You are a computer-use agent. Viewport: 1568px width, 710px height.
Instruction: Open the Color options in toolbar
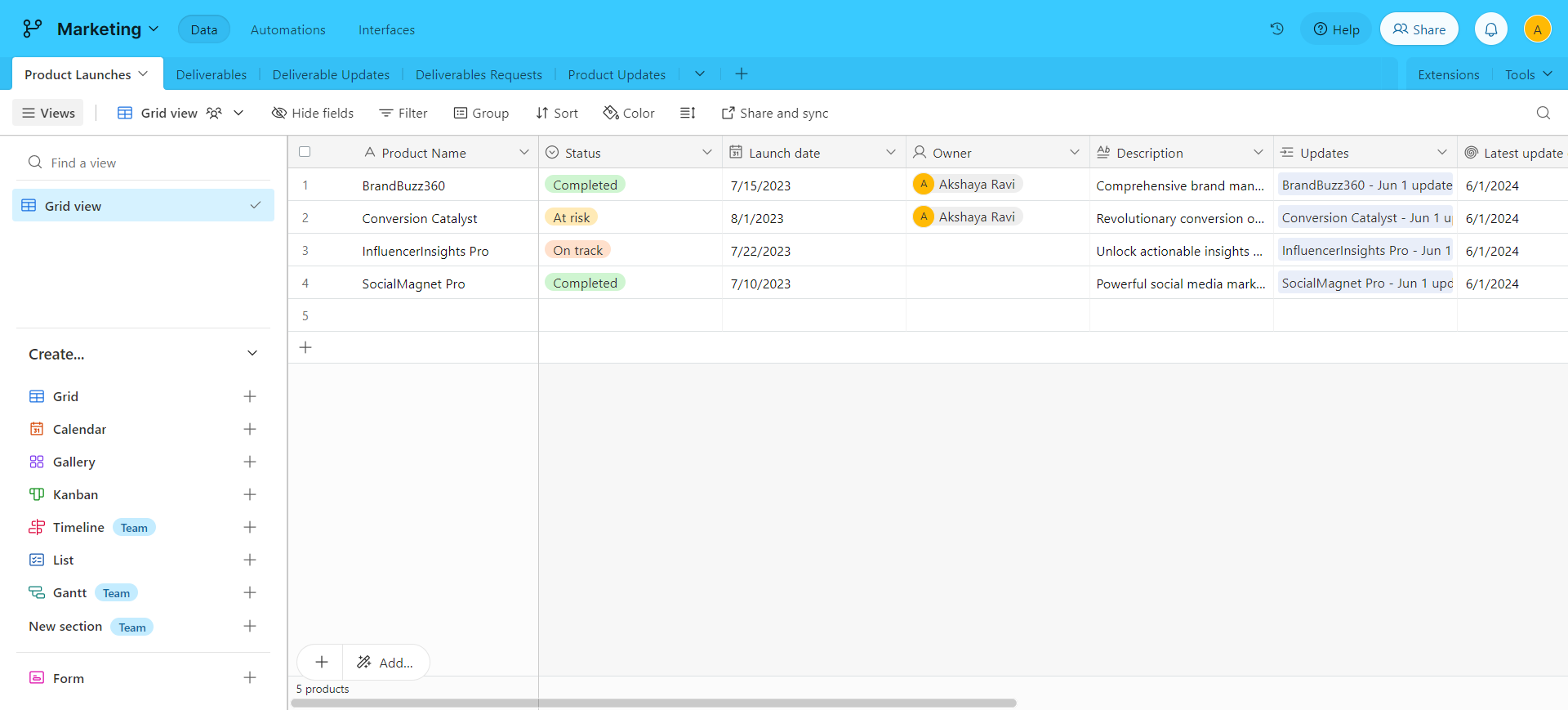point(629,113)
